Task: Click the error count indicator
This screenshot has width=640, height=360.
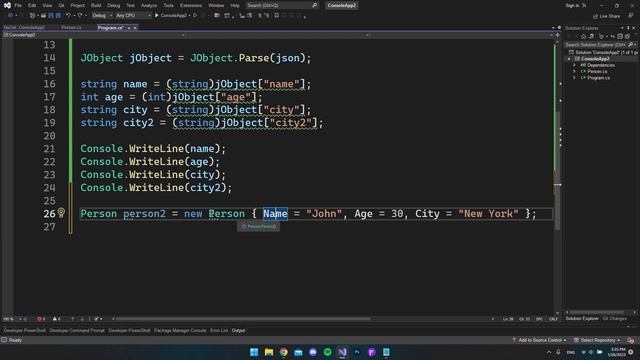Action: (x=41, y=319)
